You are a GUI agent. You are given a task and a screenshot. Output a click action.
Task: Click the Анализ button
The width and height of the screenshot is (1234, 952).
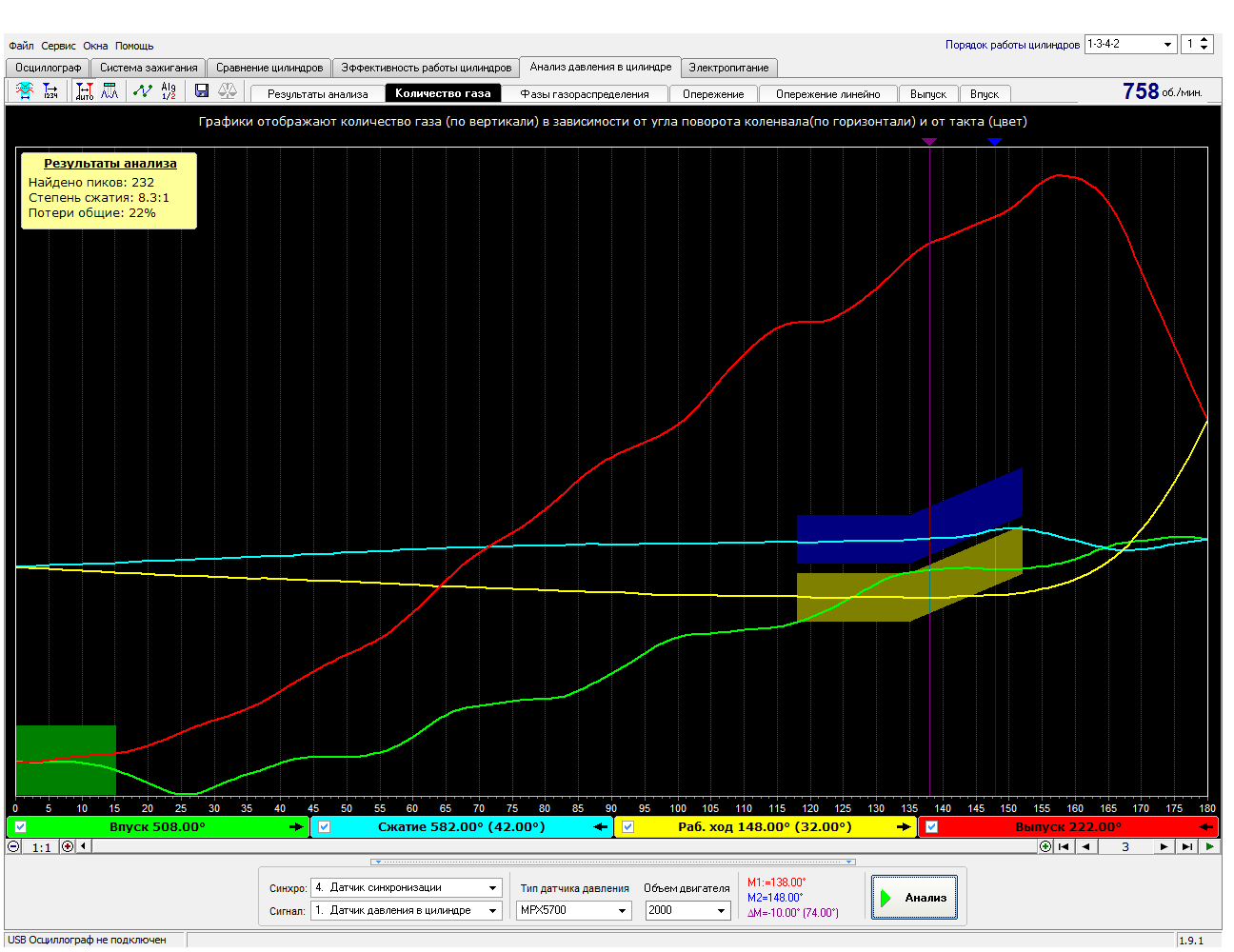(914, 897)
